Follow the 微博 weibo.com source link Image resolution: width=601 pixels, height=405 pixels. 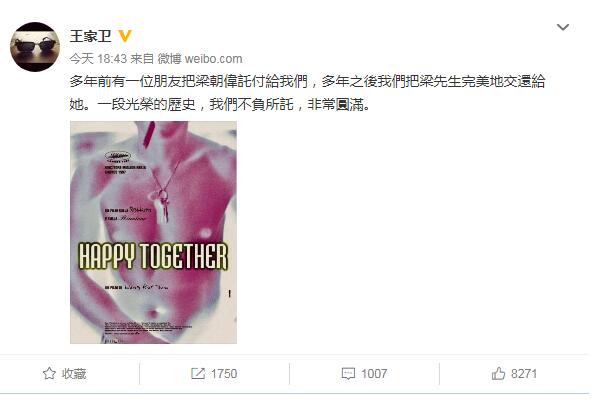[200, 59]
